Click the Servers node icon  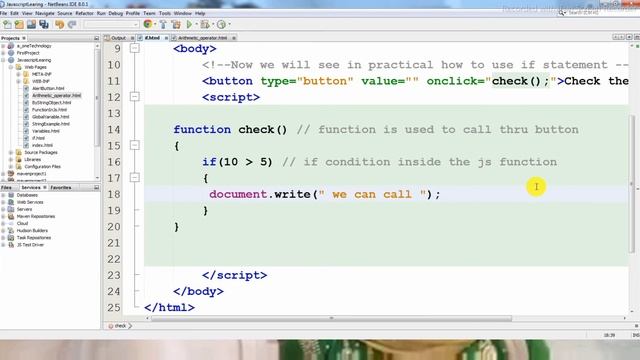[11, 209]
